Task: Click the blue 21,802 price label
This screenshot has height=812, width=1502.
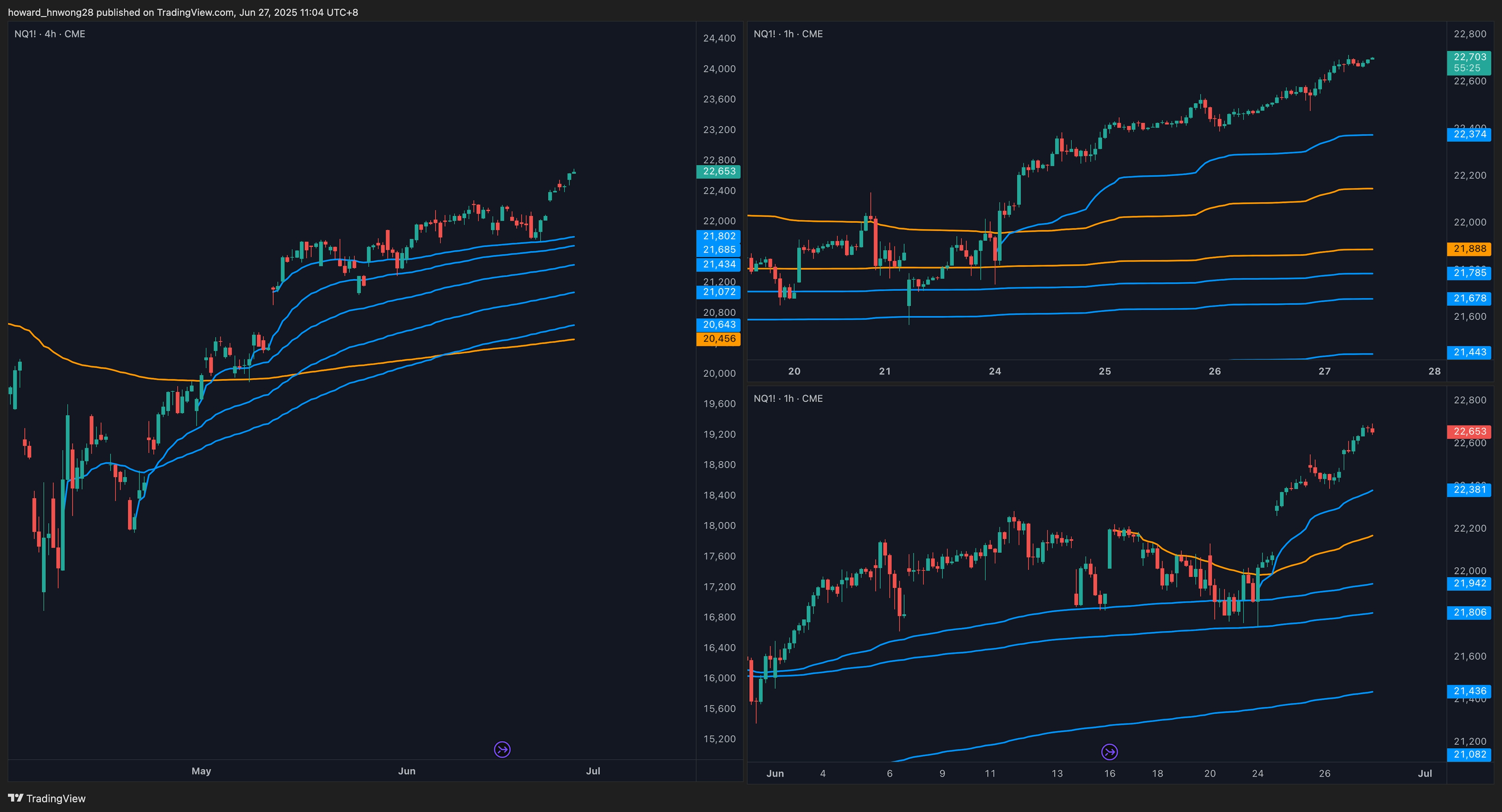Action: tap(719, 236)
